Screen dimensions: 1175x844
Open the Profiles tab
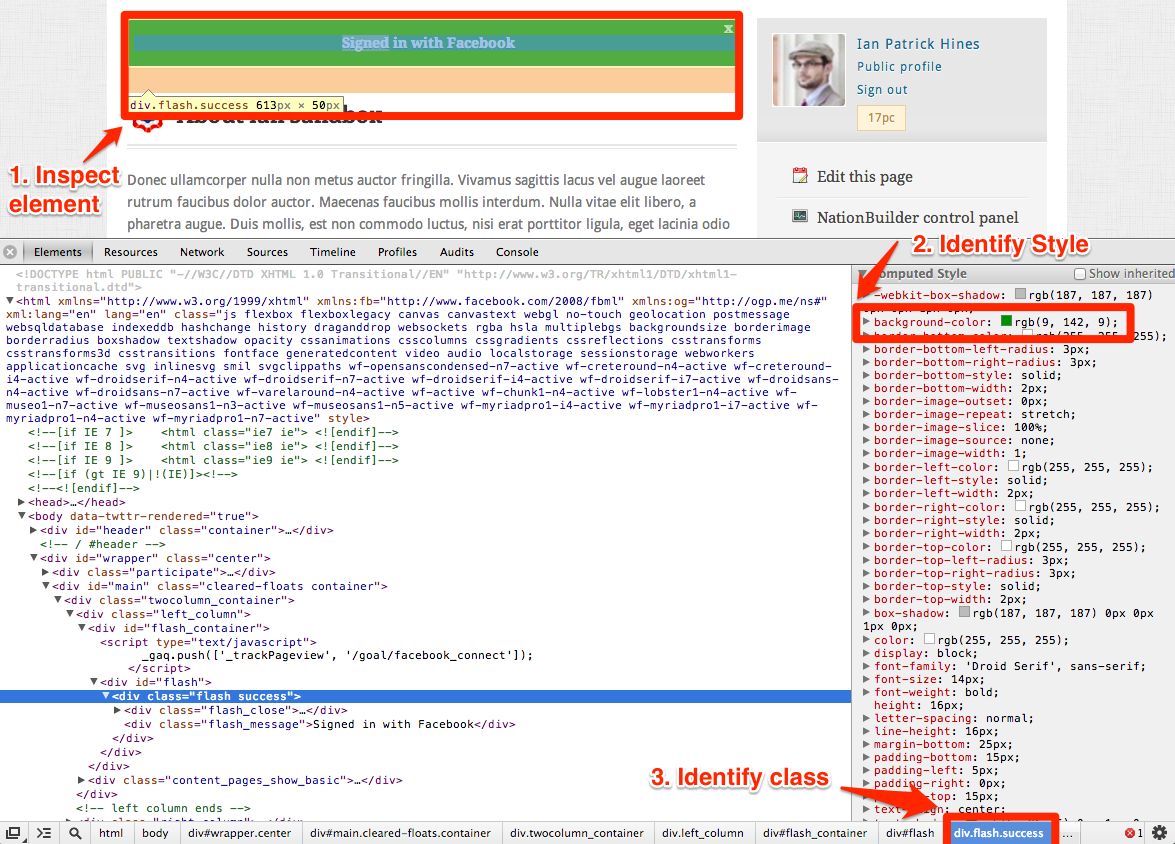(x=397, y=252)
